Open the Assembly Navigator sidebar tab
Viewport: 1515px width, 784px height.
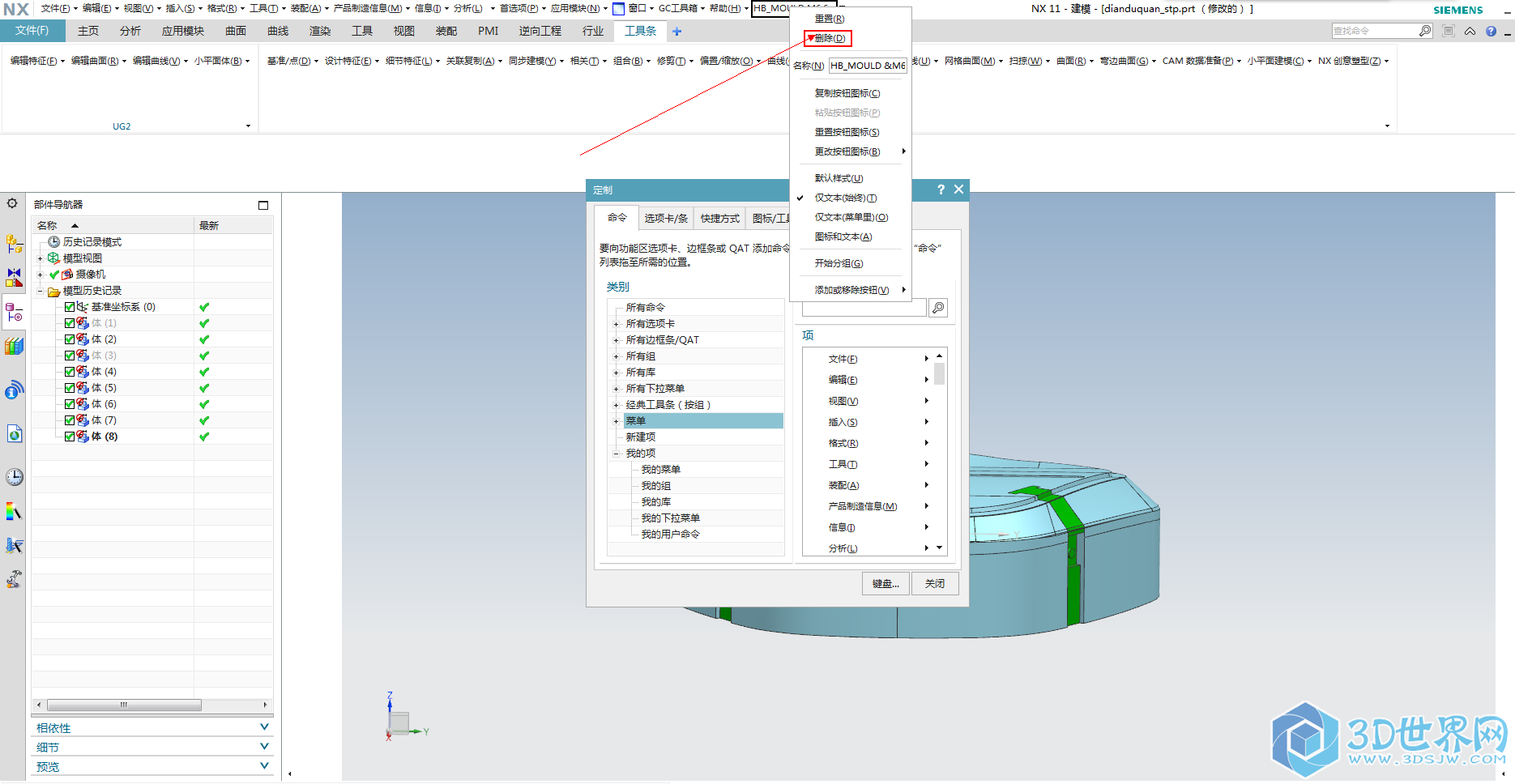14,243
